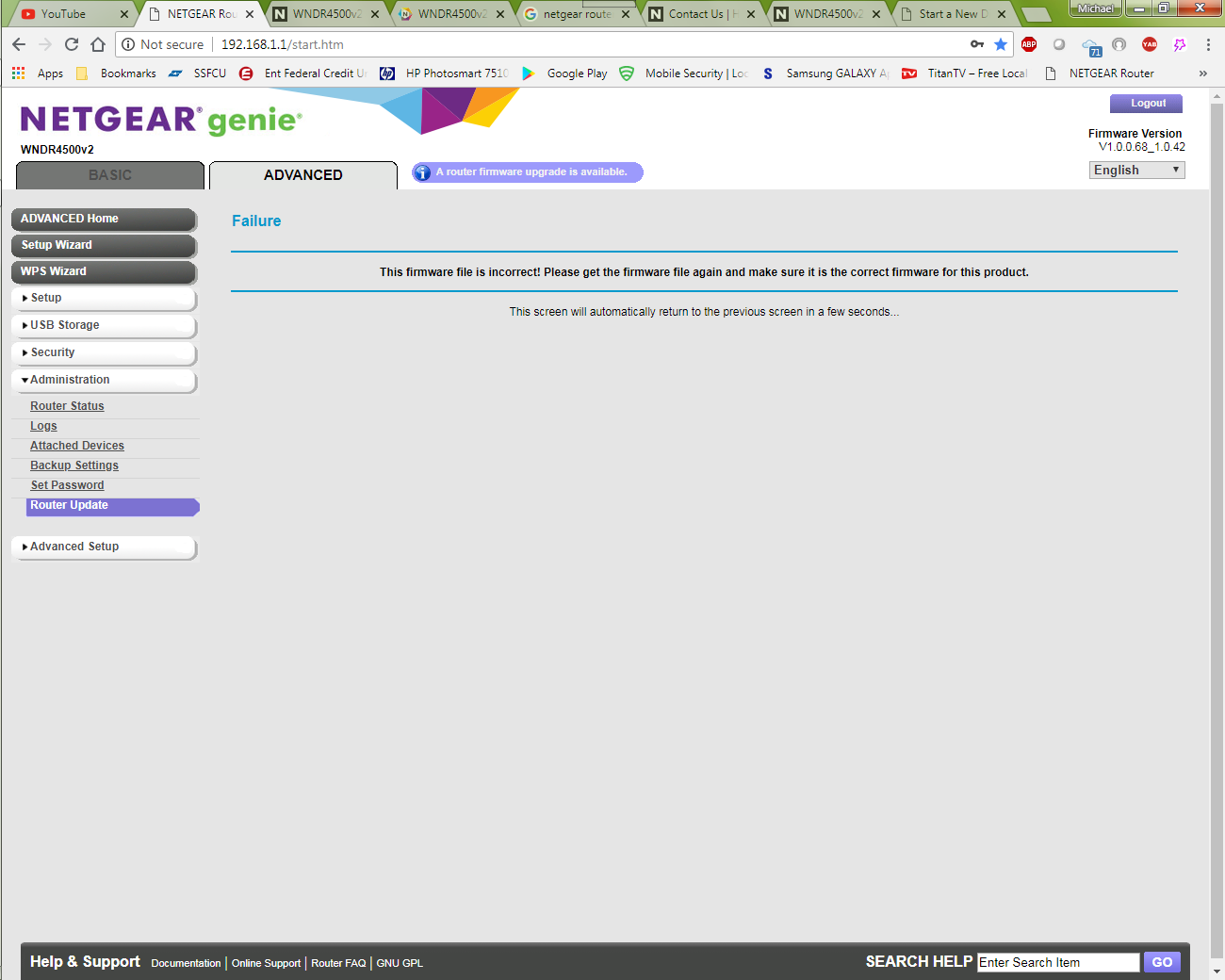Image resolution: width=1225 pixels, height=980 pixels.
Task: Open the Router FAQ link
Action: (x=338, y=963)
